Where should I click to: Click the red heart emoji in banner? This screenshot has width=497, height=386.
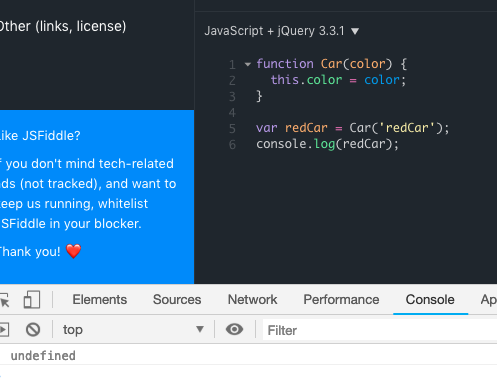[x=73, y=251]
